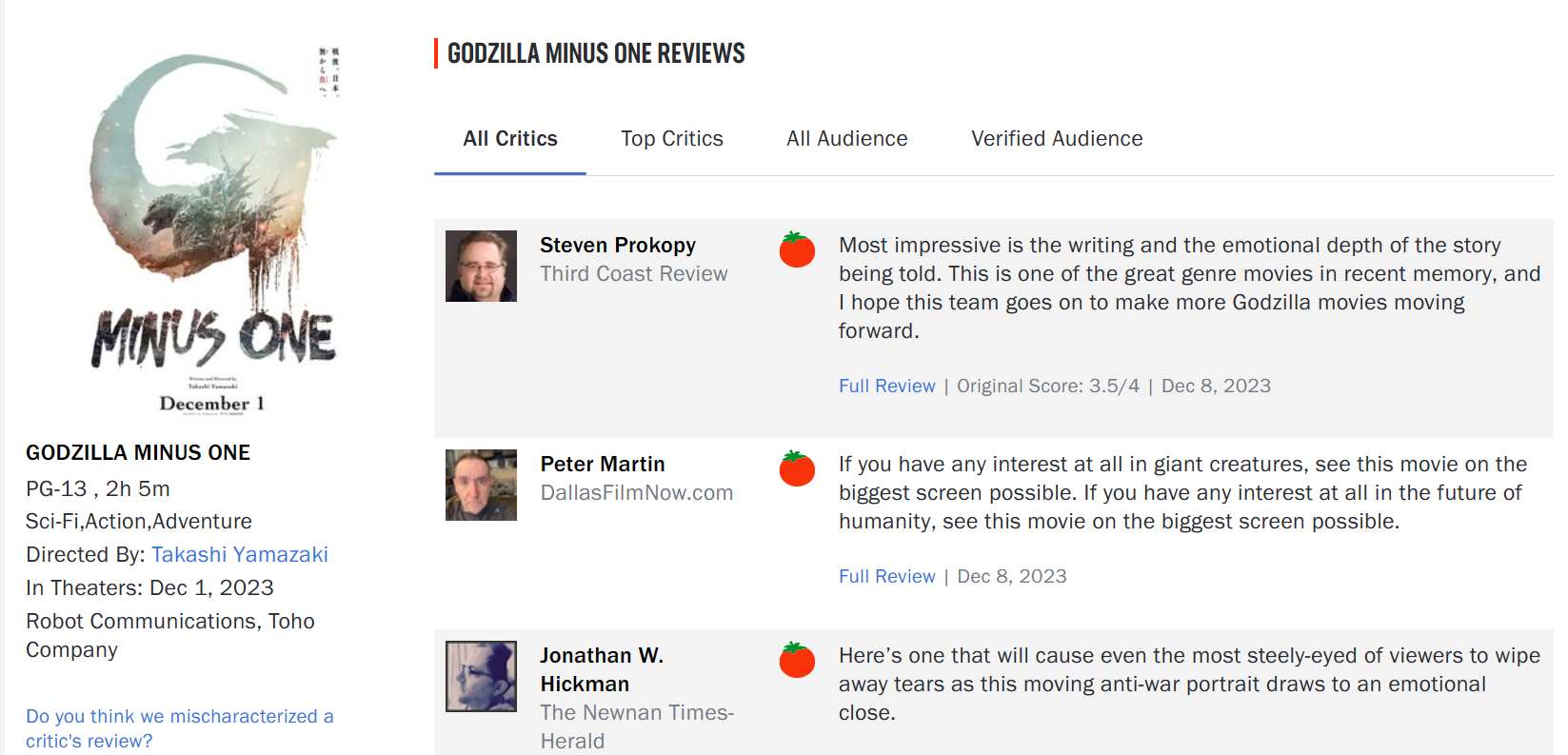Open Full Review link for Steven Prokopy
Image resolution: width=1568 pixels, height=755 pixels.
(887, 386)
